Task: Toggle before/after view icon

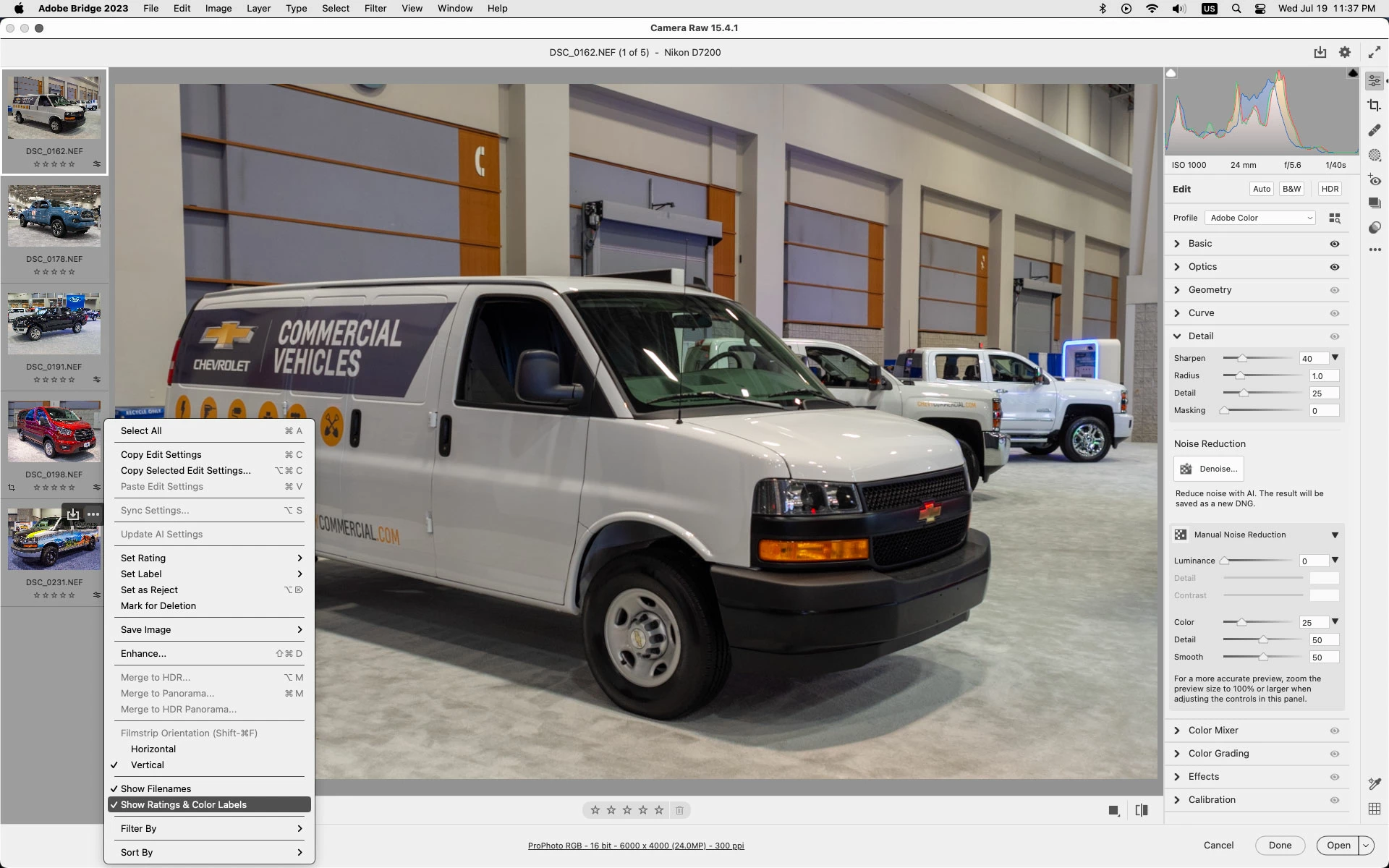Action: [x=1142, y=810]
